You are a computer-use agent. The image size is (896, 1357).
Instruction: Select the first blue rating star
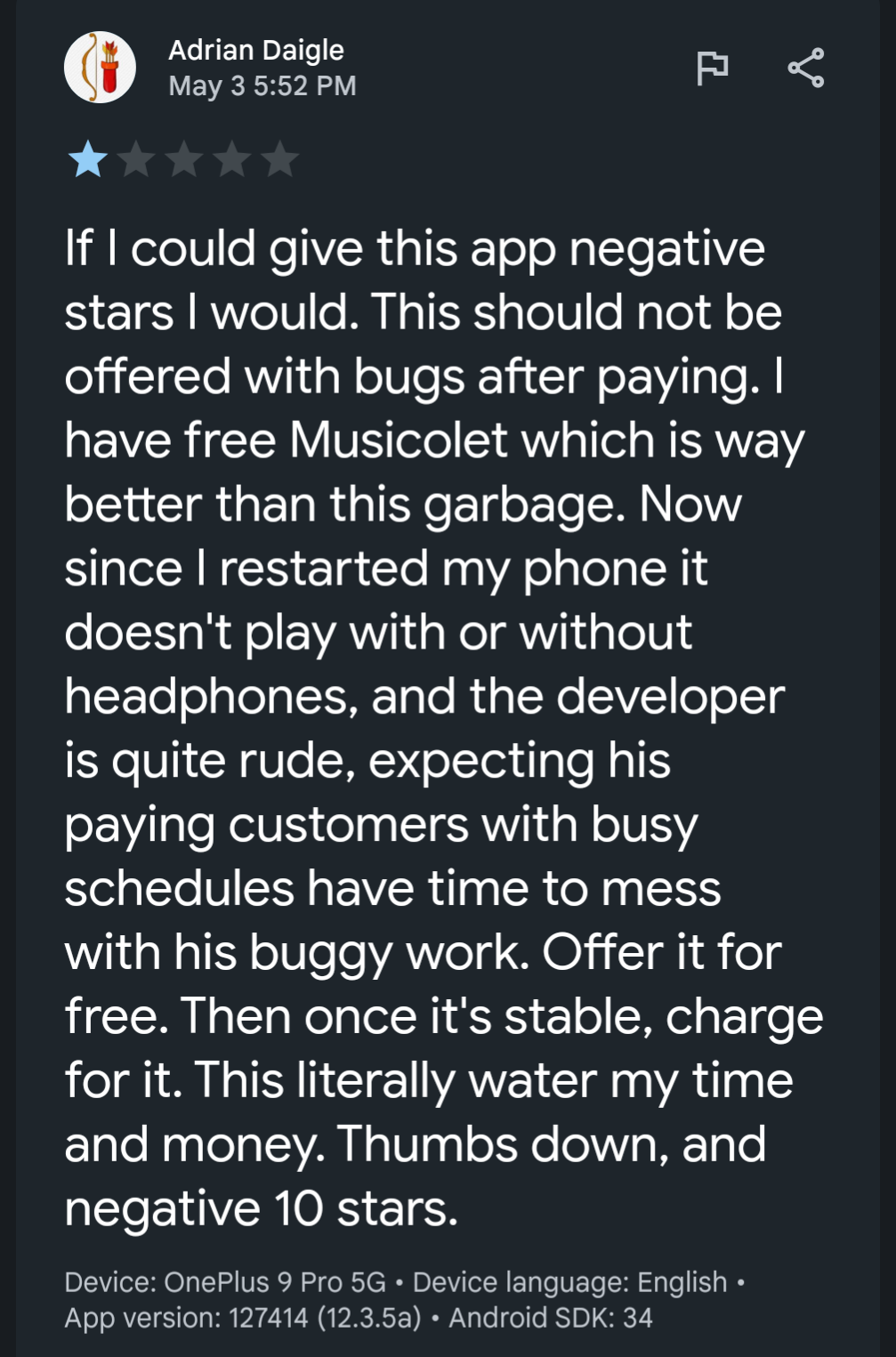(88, 160)
